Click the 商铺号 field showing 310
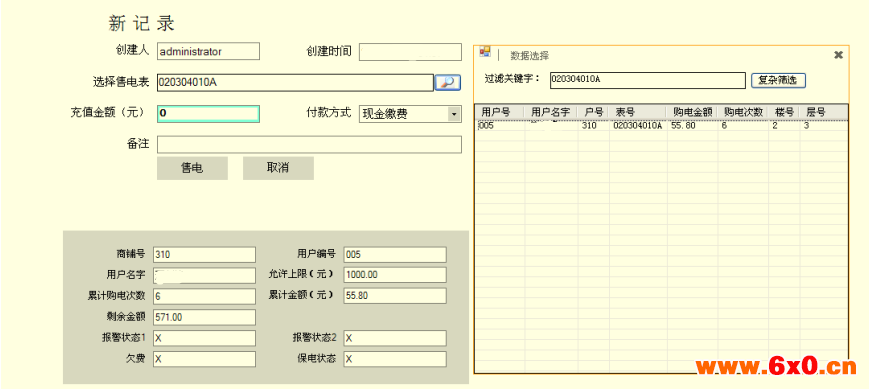 [205, 255]
